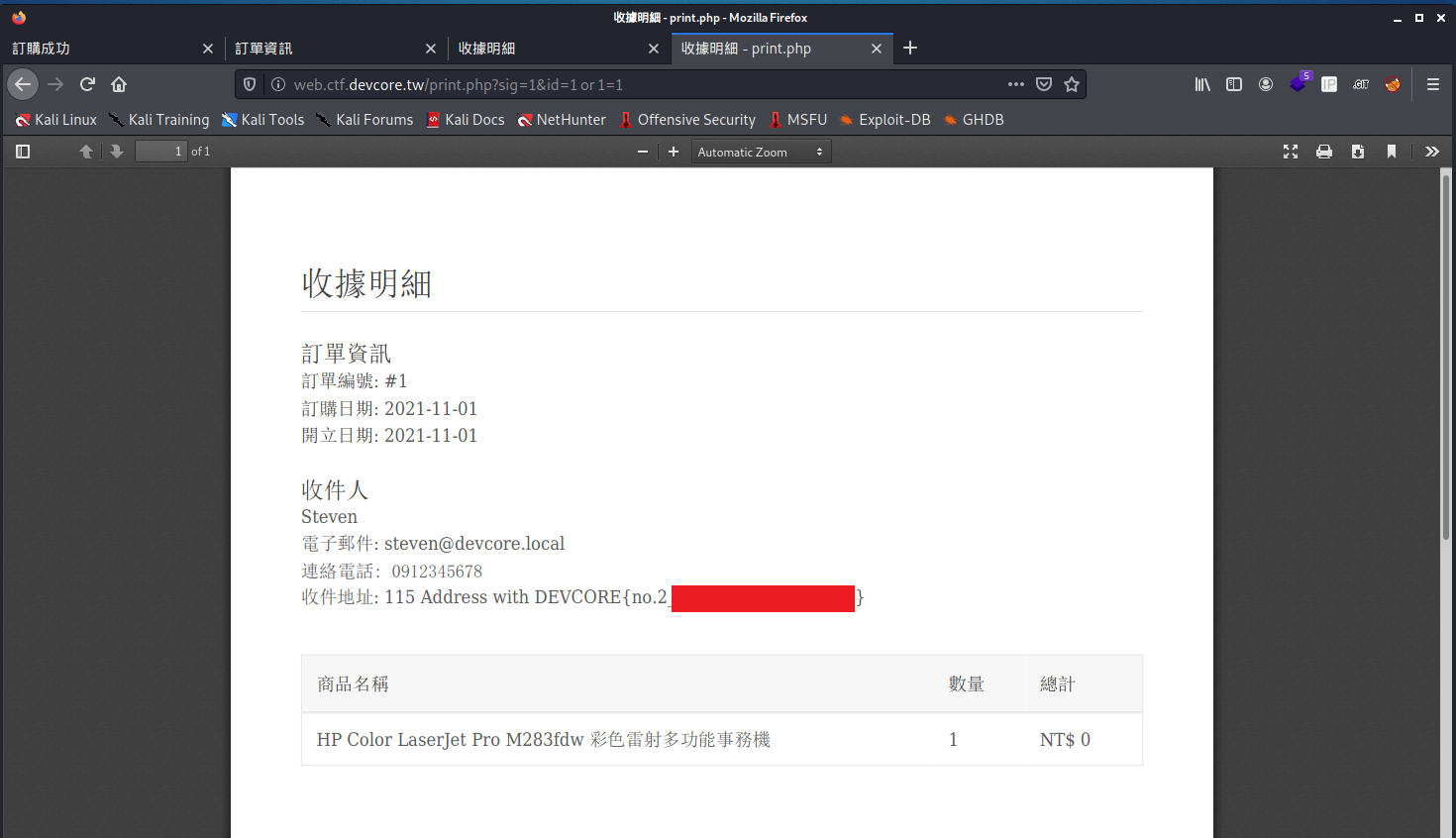The width and height of the screenshot is (1456, 838).
Task: Click the vertical scrollbar of PDF viewer
Action: (x=1446, y=357)
